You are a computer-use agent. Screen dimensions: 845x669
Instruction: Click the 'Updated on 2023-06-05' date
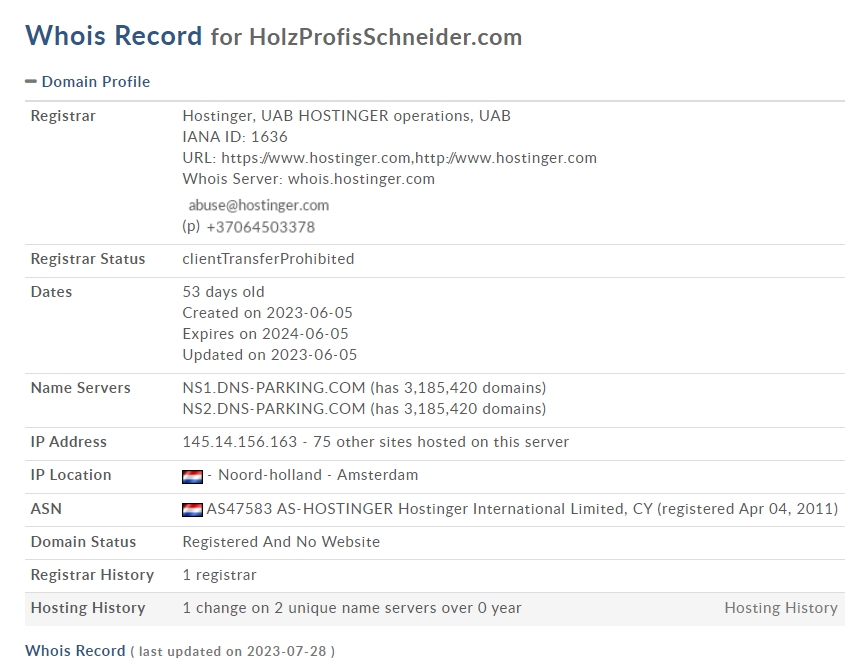click(x=269, y=355)
